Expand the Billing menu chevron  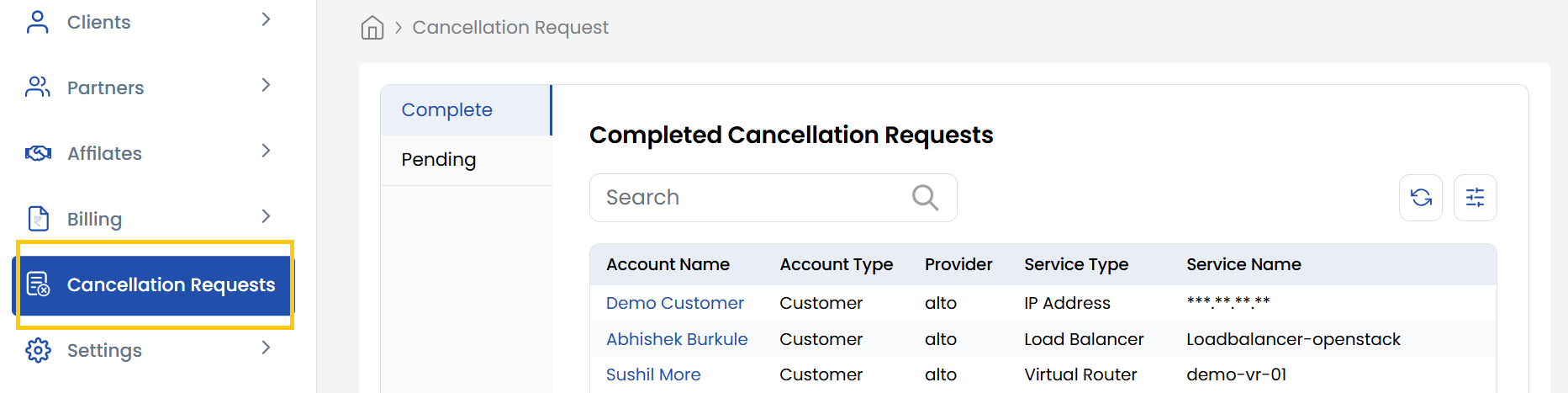[266, 216]
